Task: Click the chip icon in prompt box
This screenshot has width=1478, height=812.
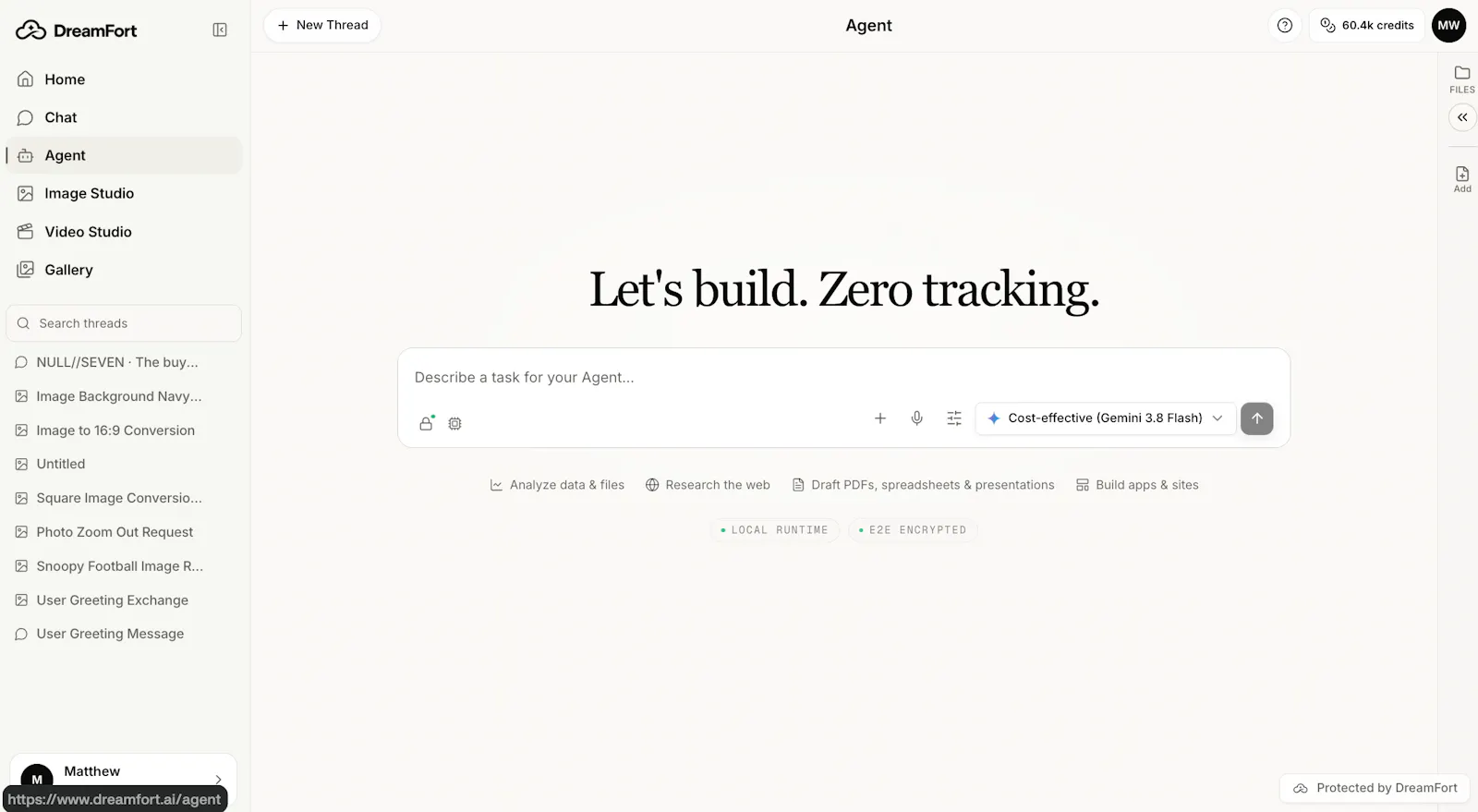Action: (x=454, y=423)
